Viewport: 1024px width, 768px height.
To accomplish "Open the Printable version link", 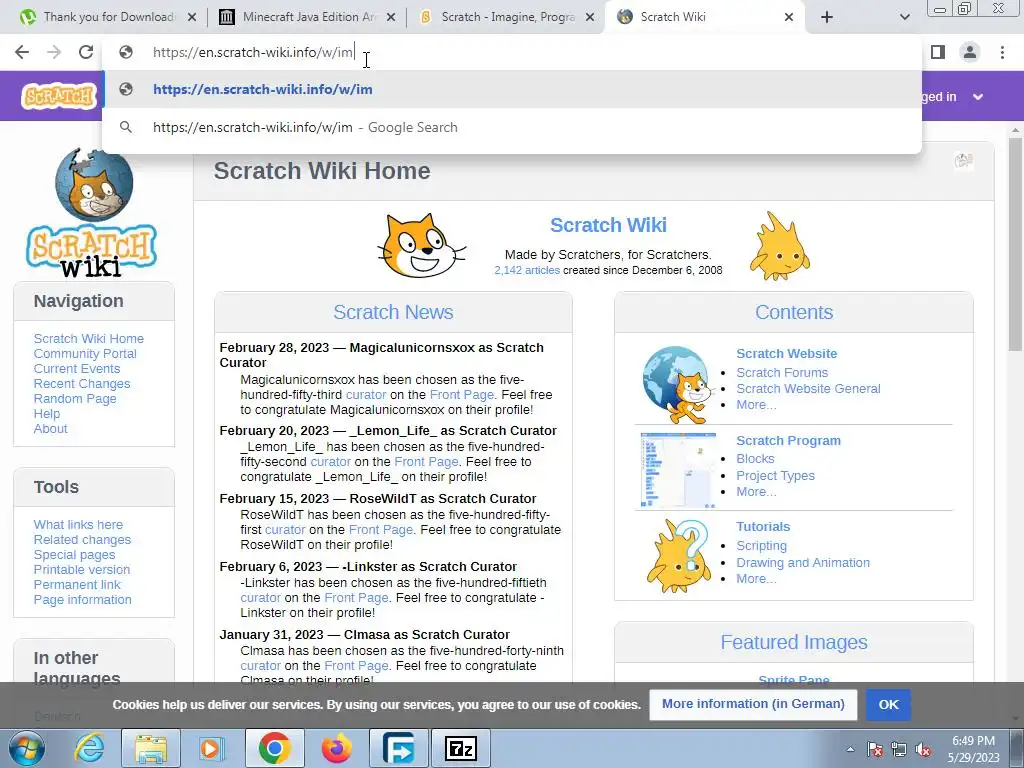I will coord(82,569).
